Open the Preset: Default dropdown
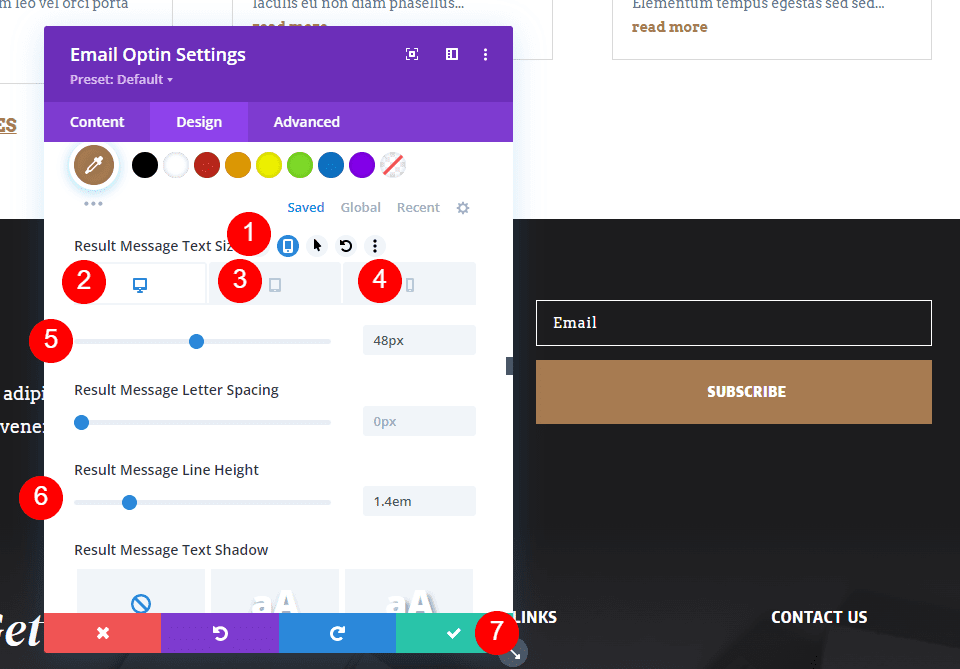This screenshot has width=960, height=669. [120, 78]
